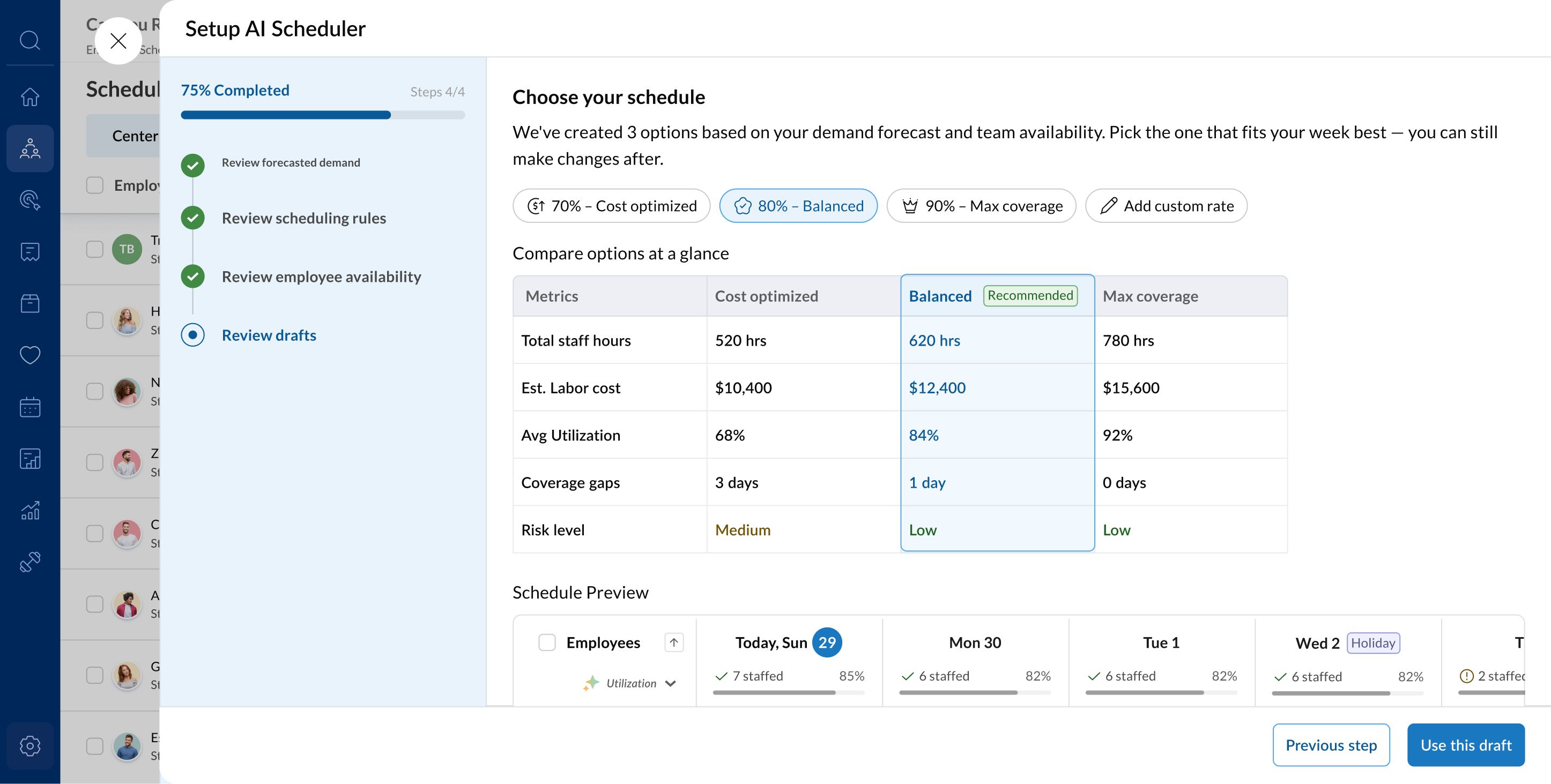Close the Setup AI Scheduler dialog
Viewport: 1551px width, 784px height.
coord(118,41)
